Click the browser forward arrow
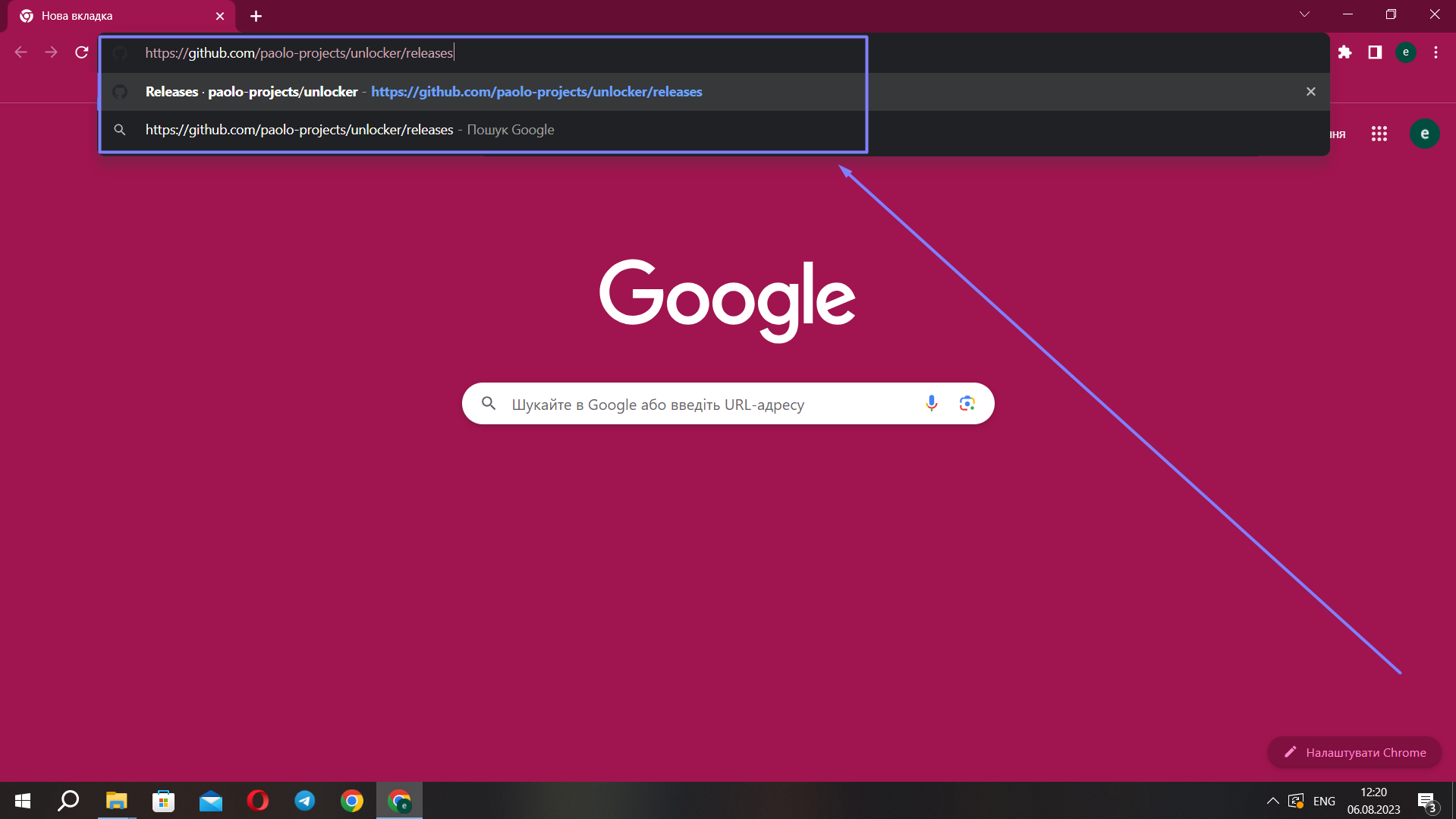 pos(51,52)
